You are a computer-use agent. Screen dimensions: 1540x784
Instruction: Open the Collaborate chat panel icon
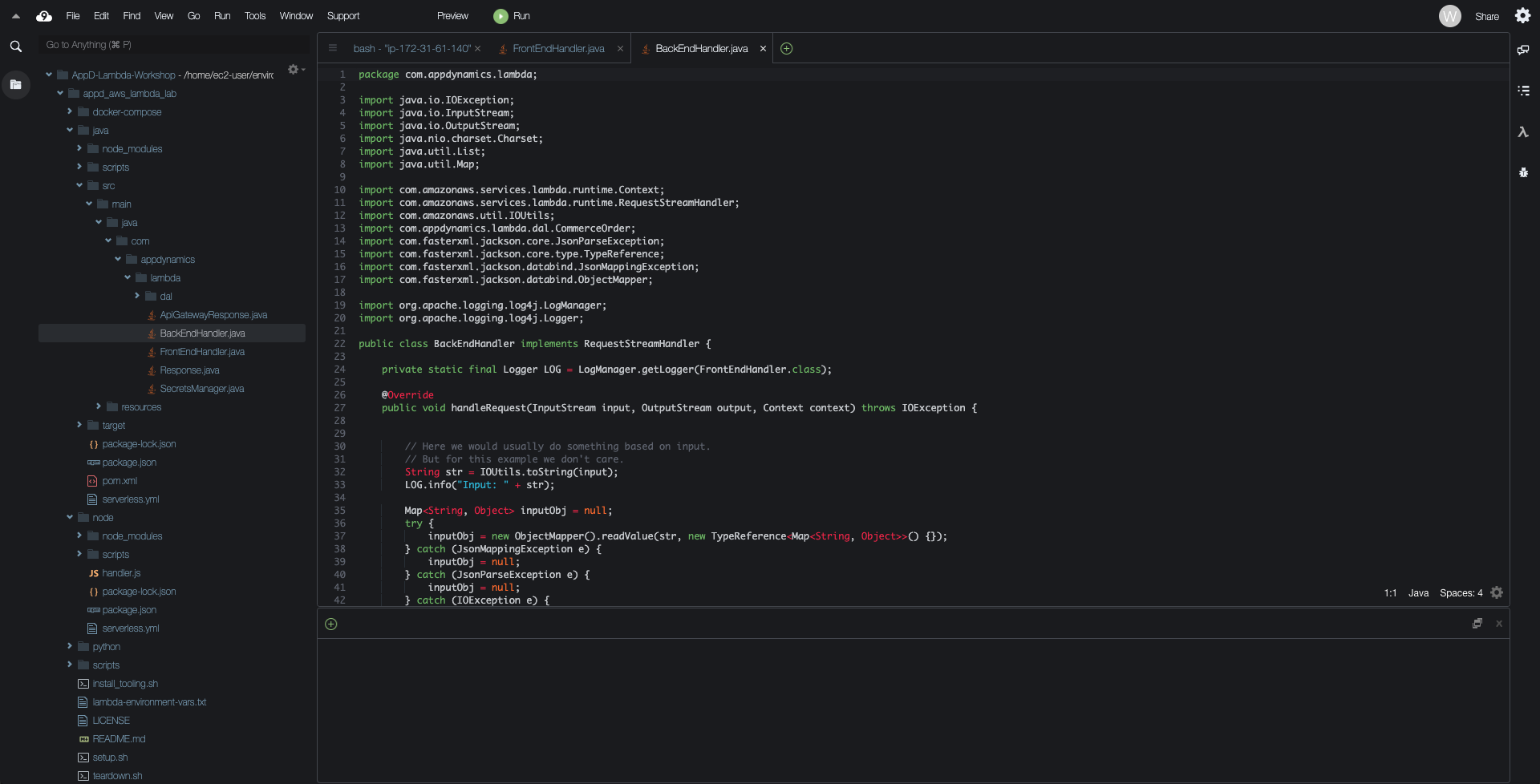tap(1523, 50)
